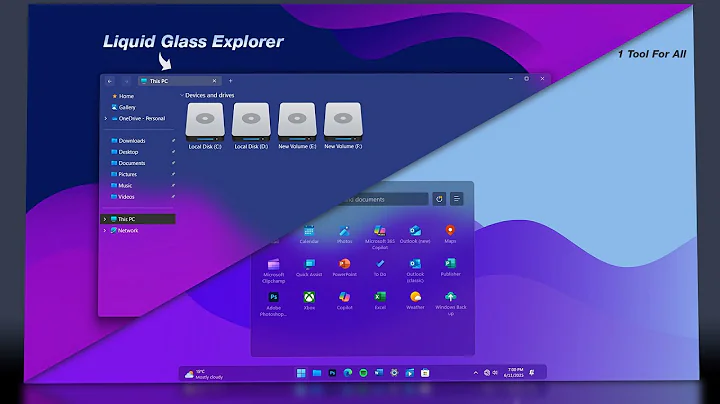Open the notification bell in tray
This screenshot has height=404, width=720.
point(532,373)
